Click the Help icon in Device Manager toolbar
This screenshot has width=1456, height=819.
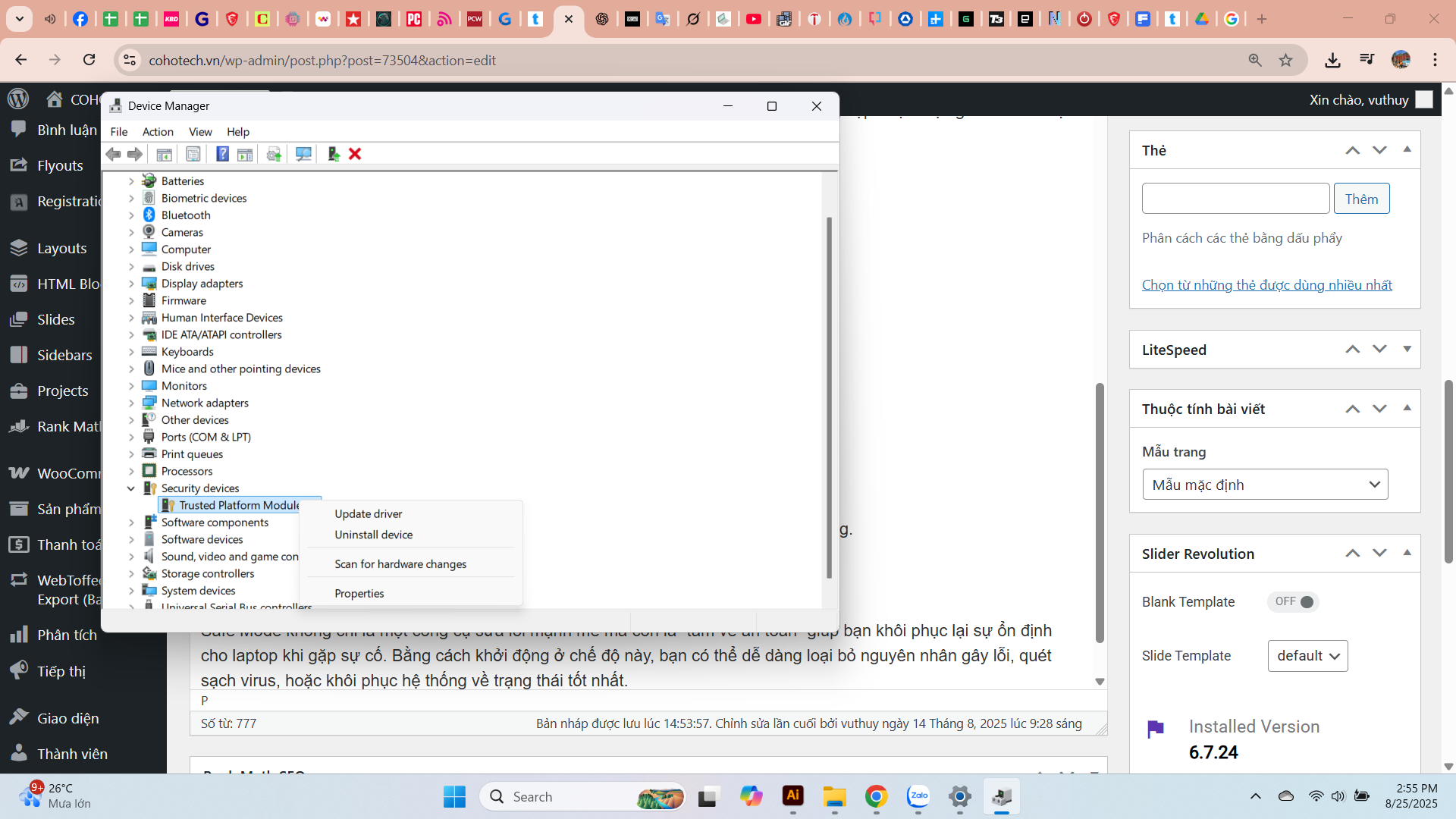(x=222, y=154)
